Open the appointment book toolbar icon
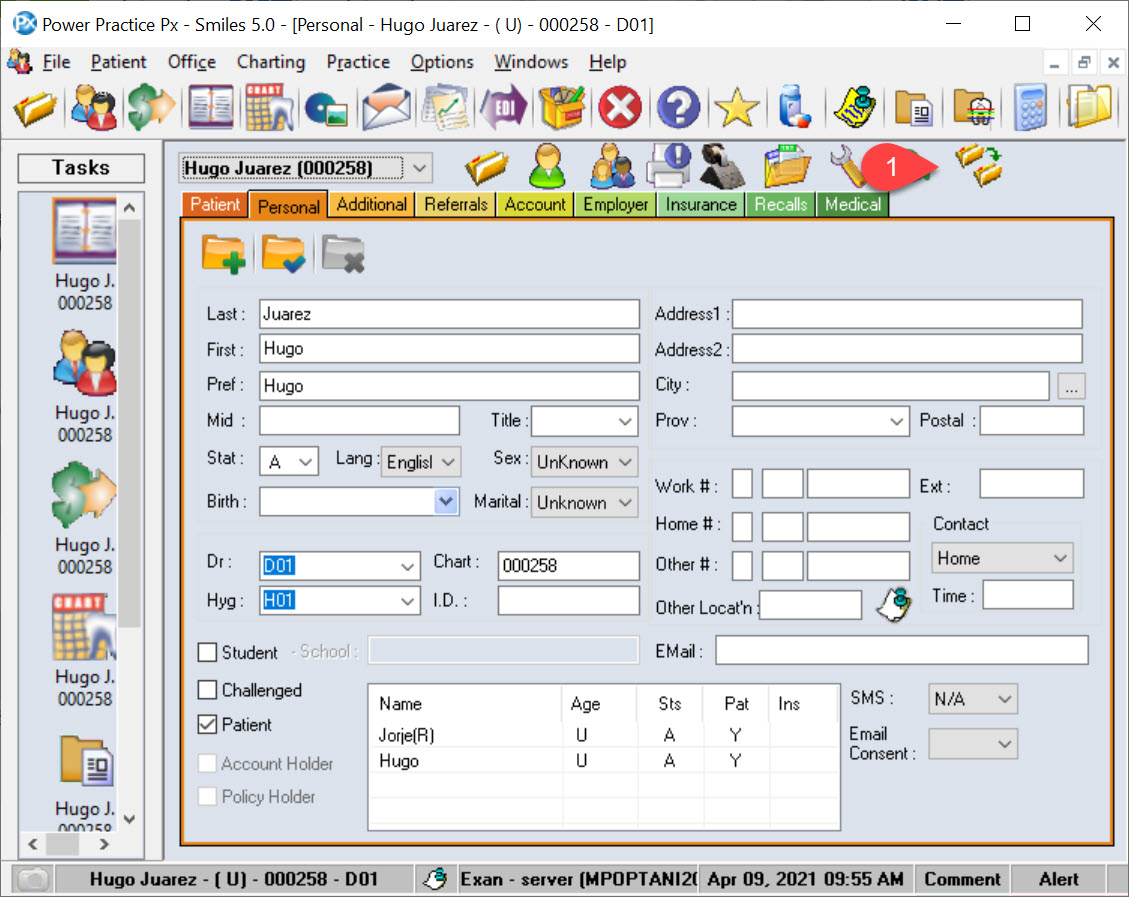 (210, 108)
